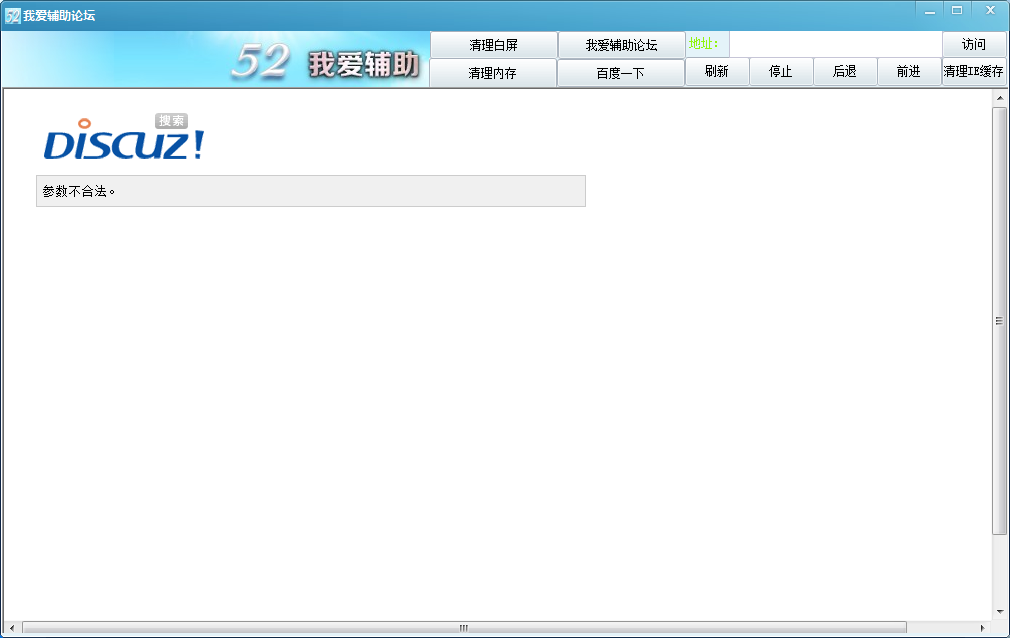Minimize the 我爱辅助论坛 window
Screen dimensions: 1010x638
(x=929, y=11)
